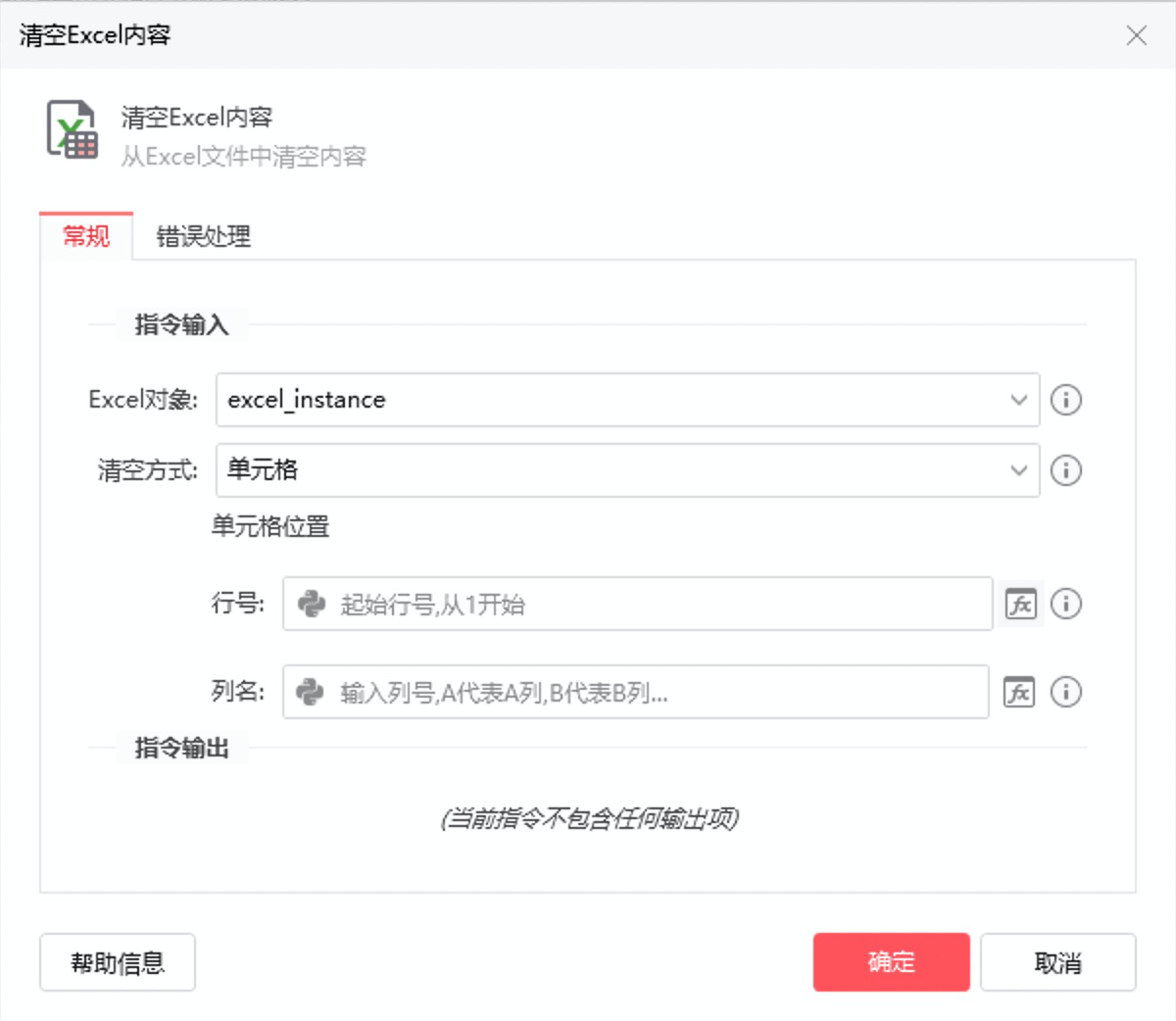Click the 帮助信息 button
This screenshot has width=1176, height=1021.
tap(118, 962)
